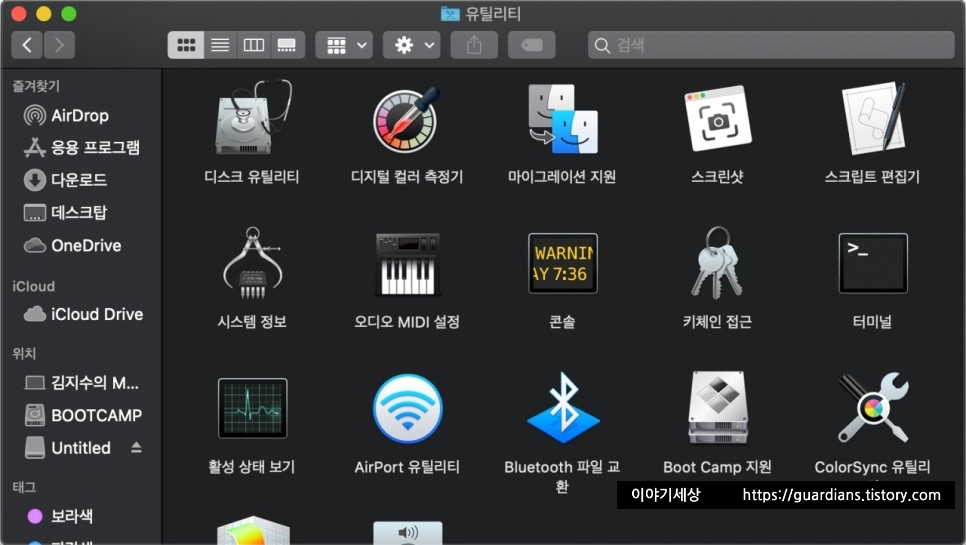
Task: Click the edit tags toolbar button
Action: pyautogui.click(x=532, y=45)
